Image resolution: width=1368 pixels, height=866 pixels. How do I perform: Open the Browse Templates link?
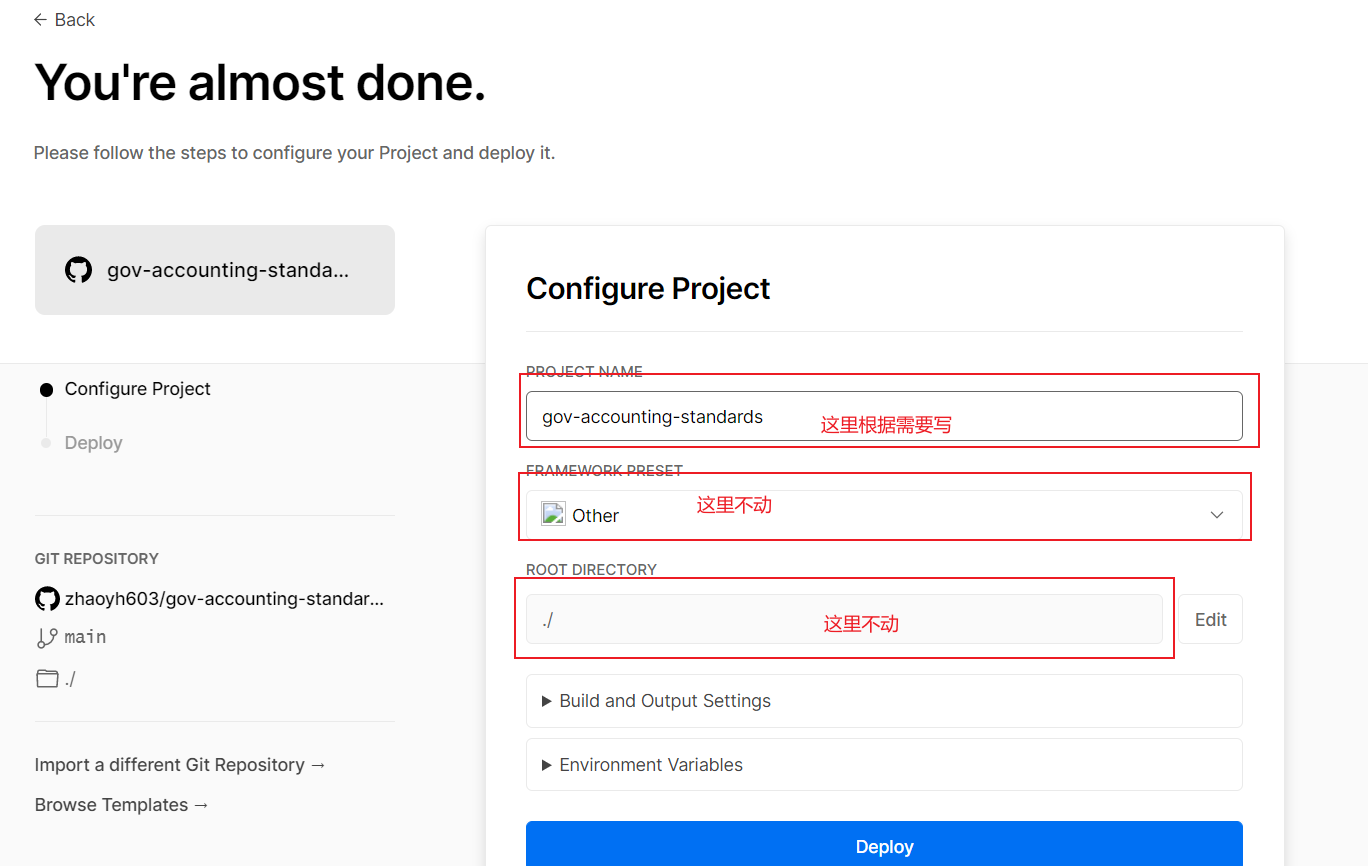122,805
